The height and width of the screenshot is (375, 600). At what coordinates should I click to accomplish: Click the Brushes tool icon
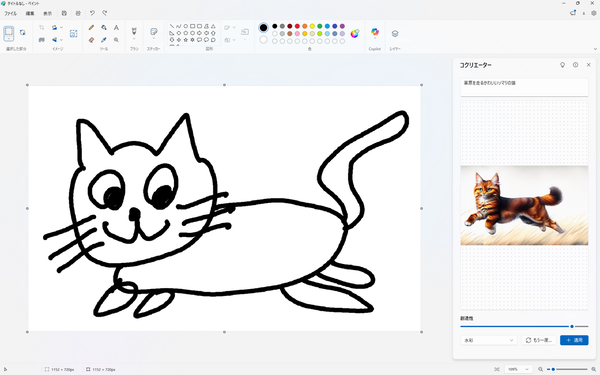point(134,31)
